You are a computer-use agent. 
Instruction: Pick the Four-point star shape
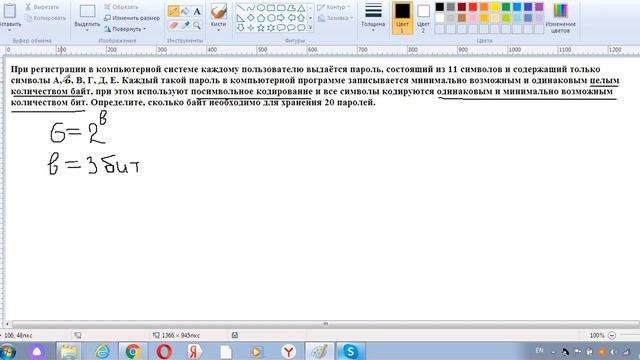[x=251, y=28]
